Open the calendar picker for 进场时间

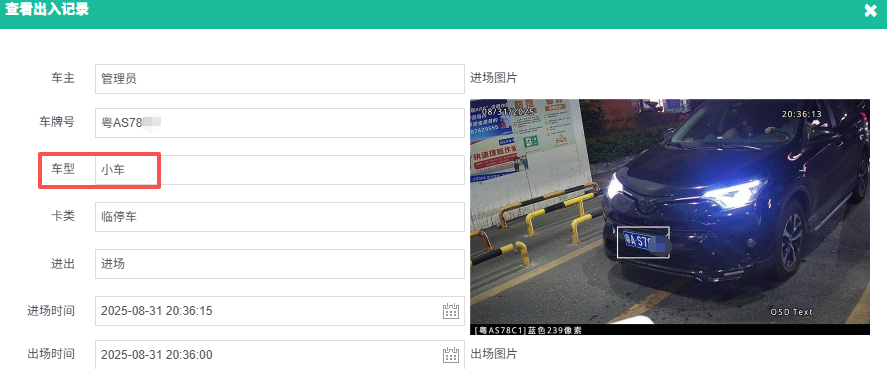coord(450,311)
